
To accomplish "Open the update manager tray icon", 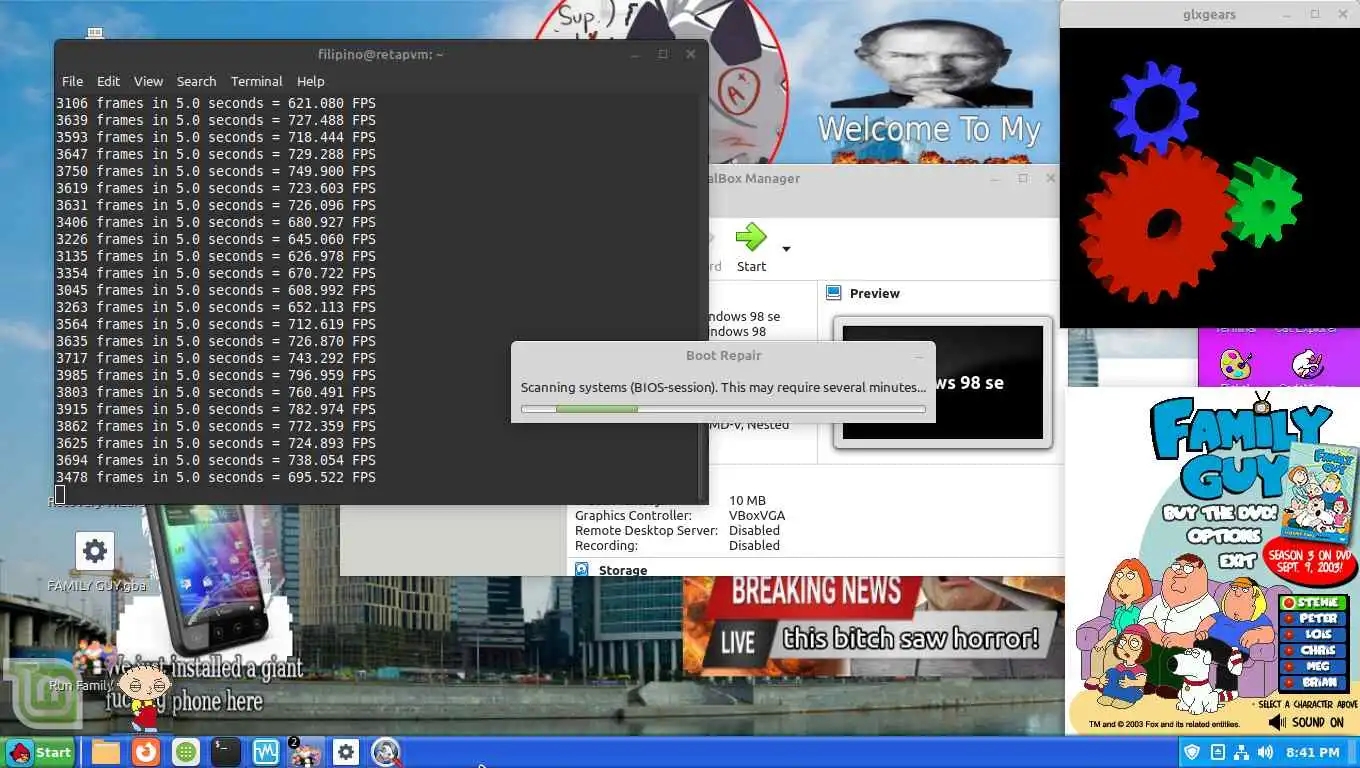I will 1217,752.
